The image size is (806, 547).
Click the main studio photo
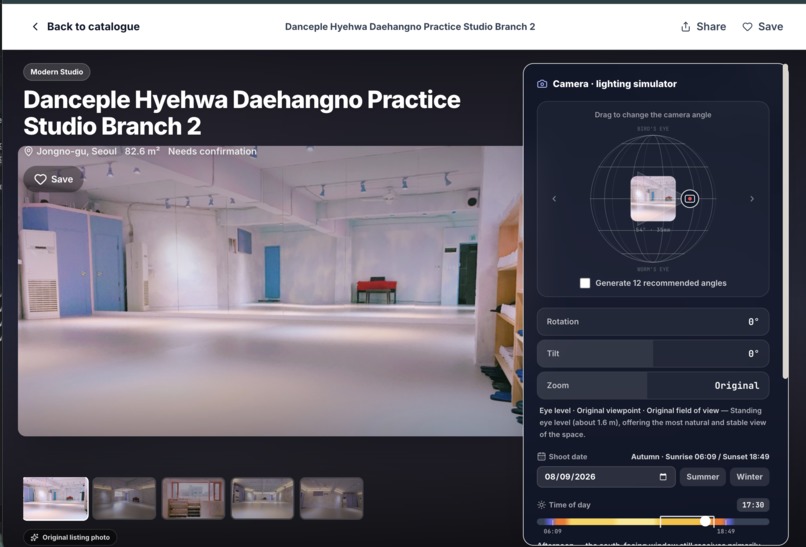tap(270, 291)
